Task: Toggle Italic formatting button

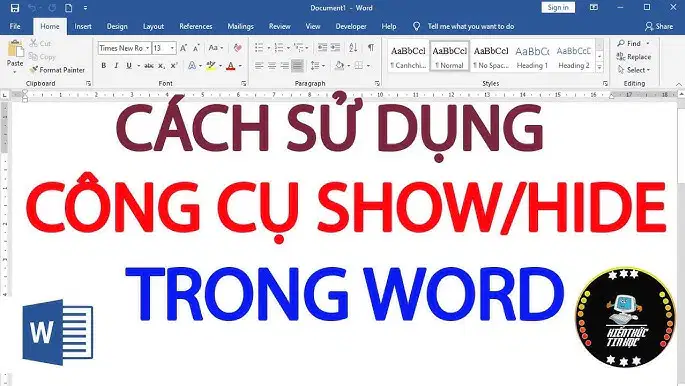Action: (116, 65)
